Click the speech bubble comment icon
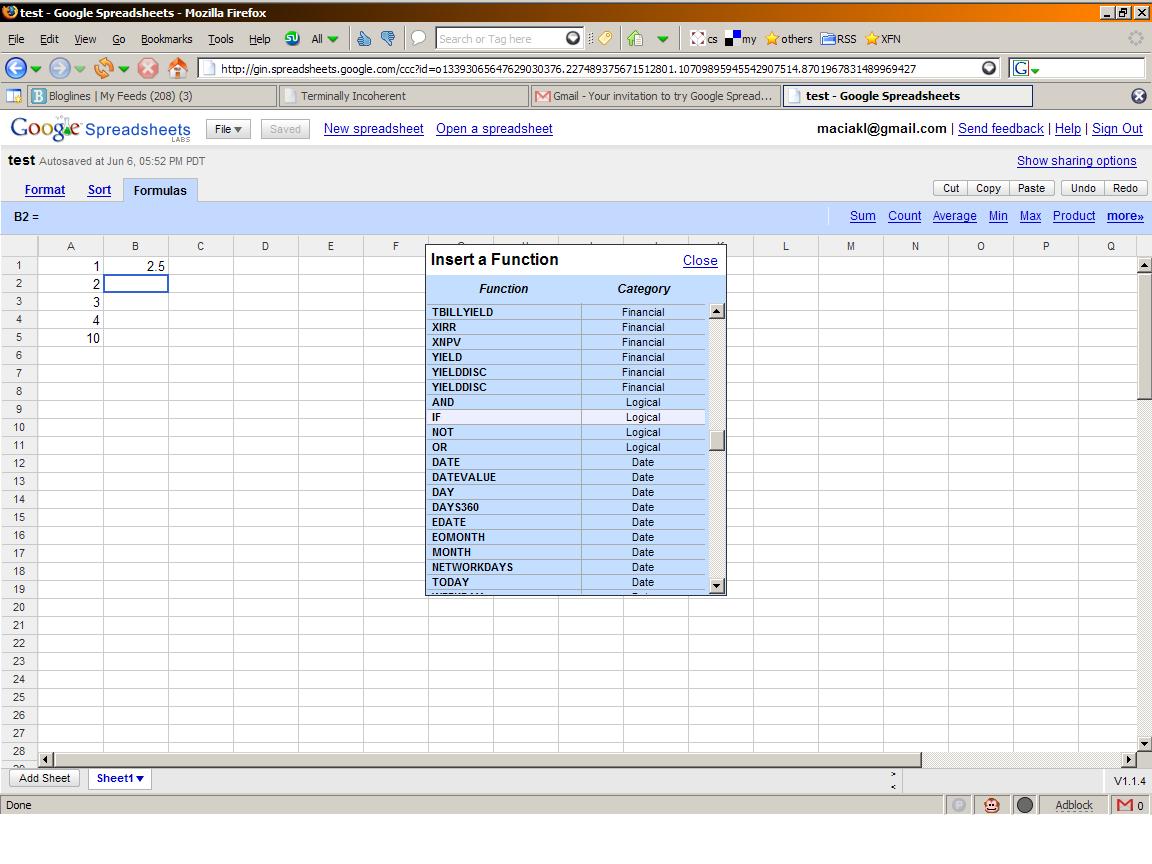 coord(418,38)
